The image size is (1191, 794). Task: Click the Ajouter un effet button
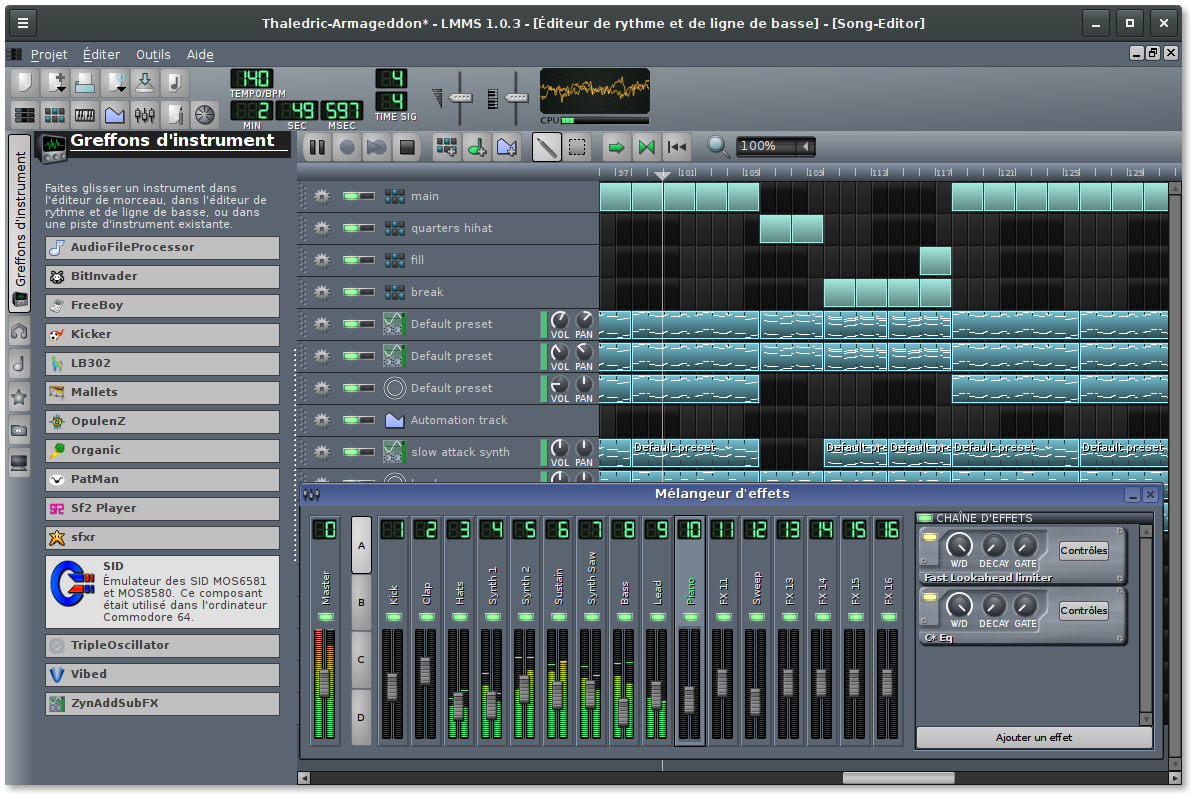pos(1034,738)
